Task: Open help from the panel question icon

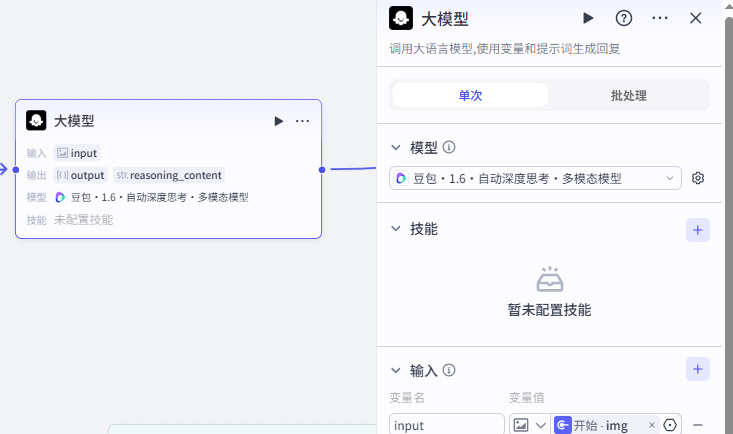Action: [624, 18]
